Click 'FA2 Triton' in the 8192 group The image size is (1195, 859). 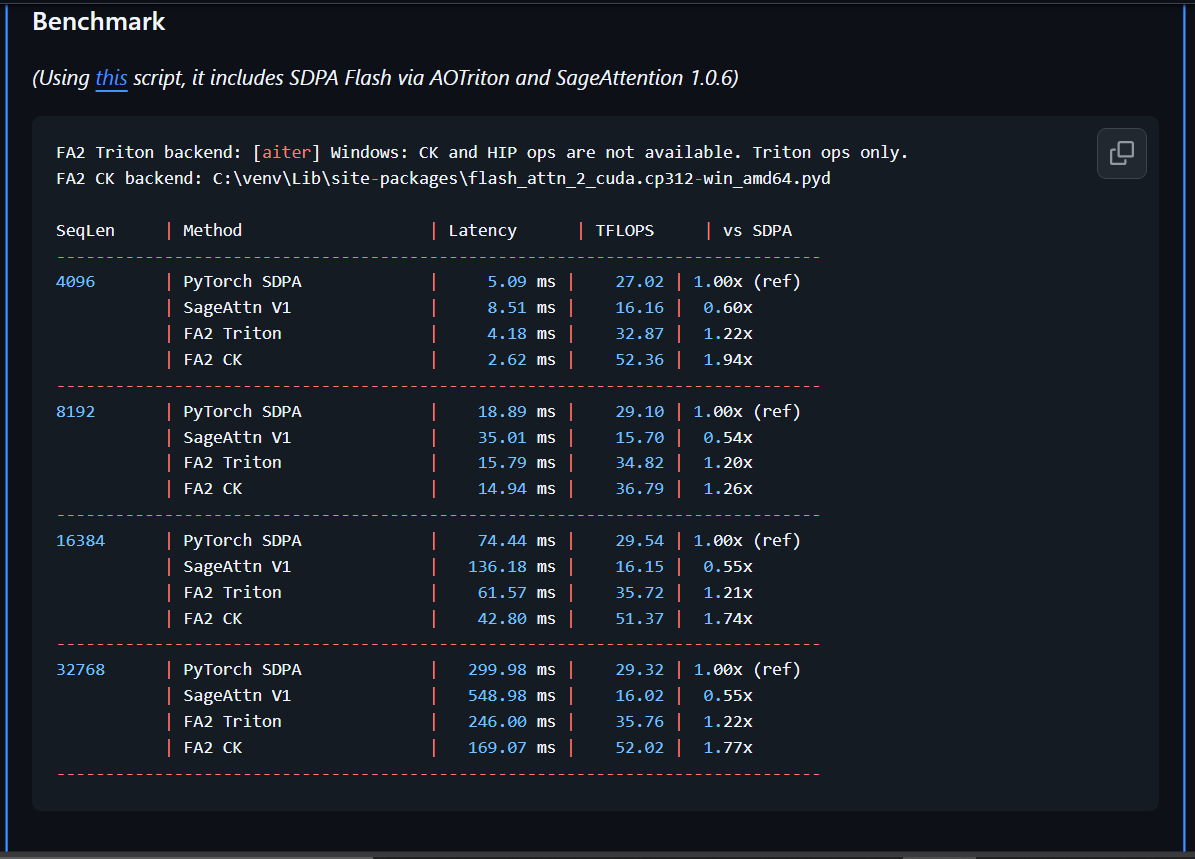(x=232, y=462)
